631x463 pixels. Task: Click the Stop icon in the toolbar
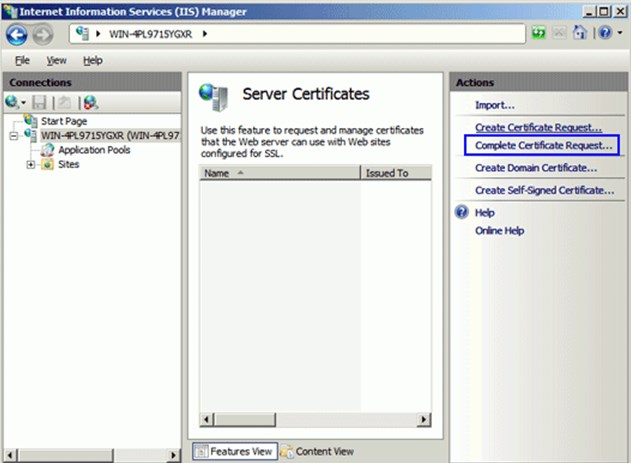pyautogui.click(x=559, y=33)
